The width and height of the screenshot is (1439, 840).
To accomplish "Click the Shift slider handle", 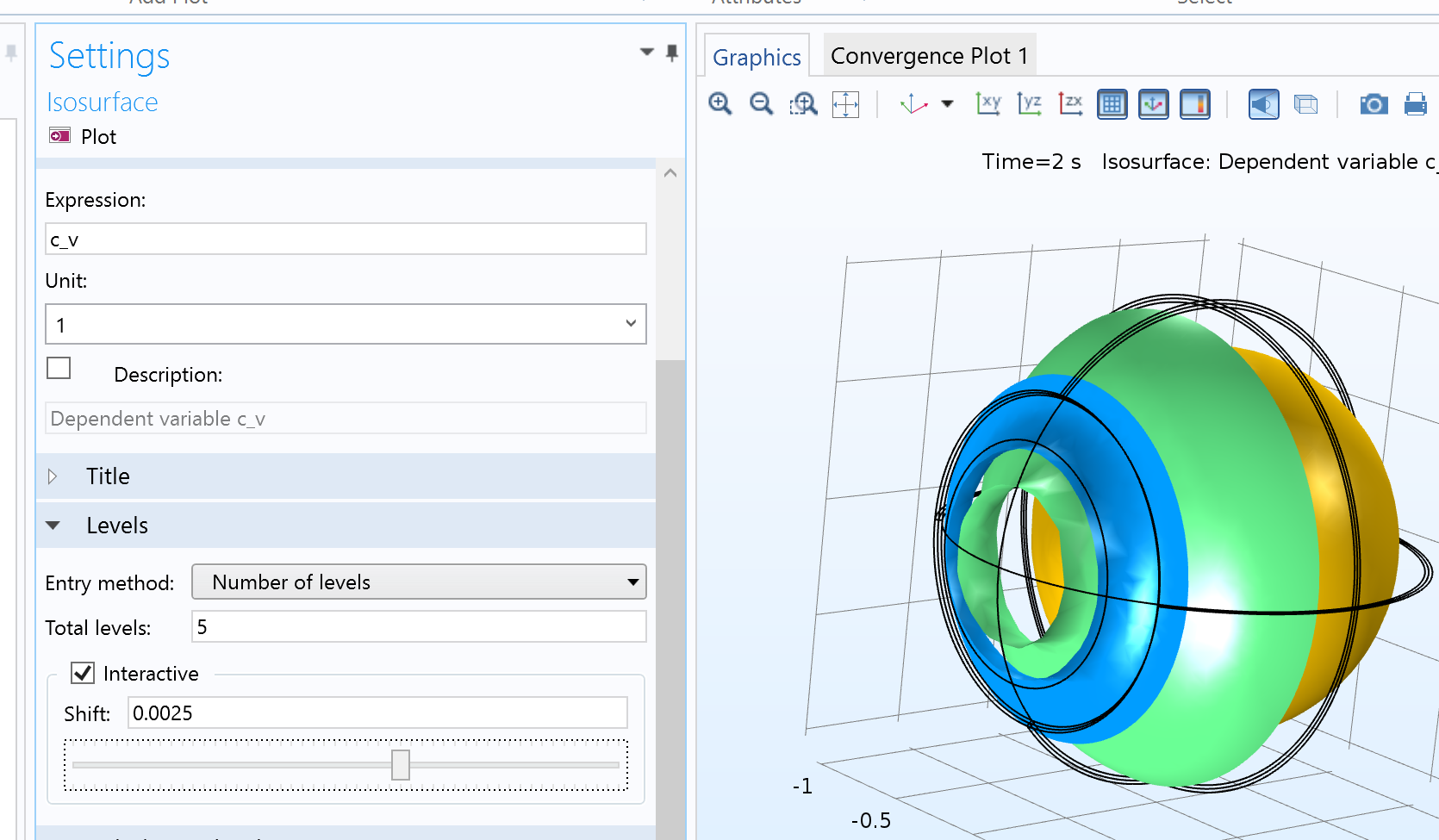I will [401, 764].
